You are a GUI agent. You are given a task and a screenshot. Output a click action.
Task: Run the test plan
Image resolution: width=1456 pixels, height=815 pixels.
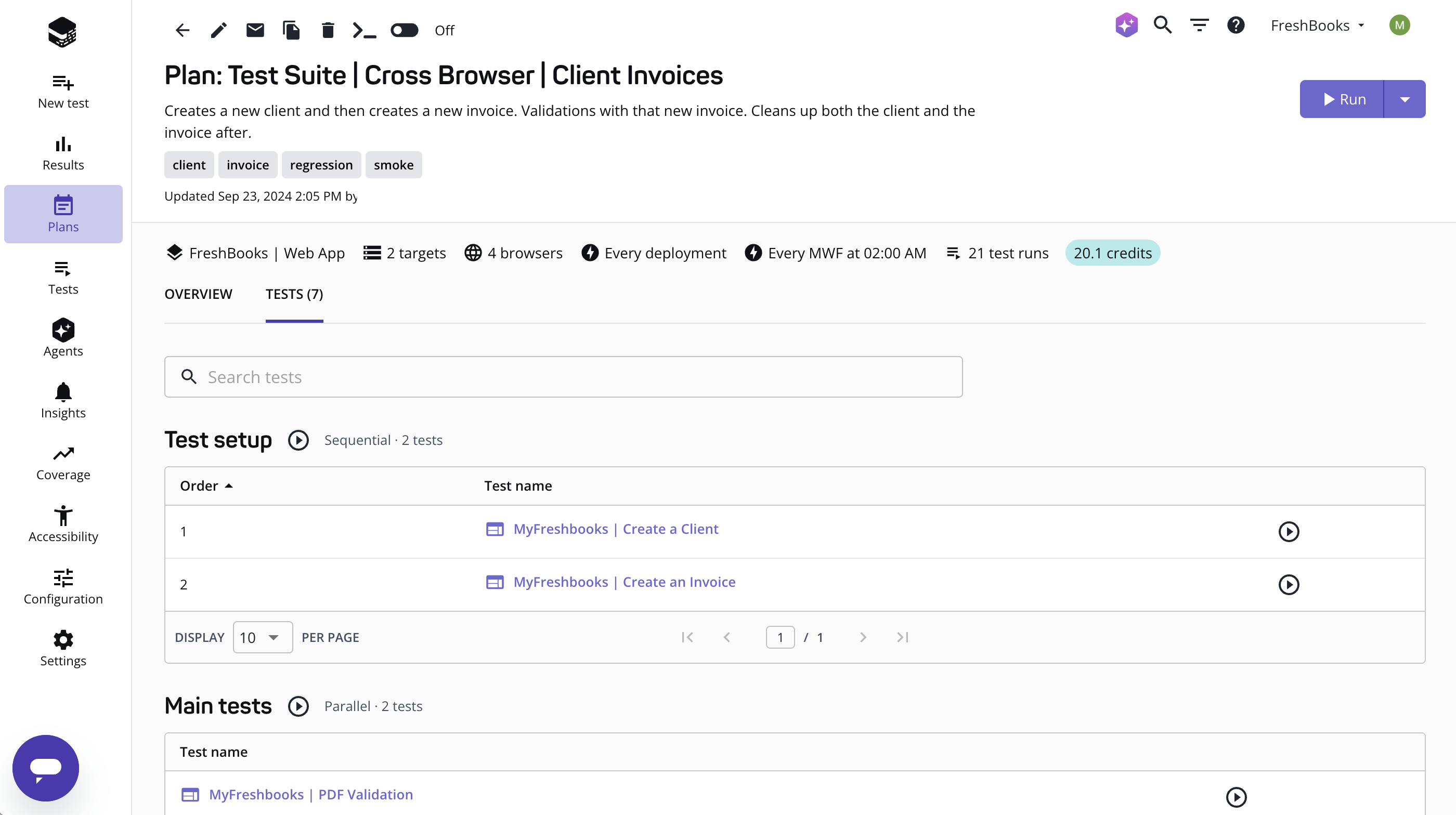(x=1342, y=99)
